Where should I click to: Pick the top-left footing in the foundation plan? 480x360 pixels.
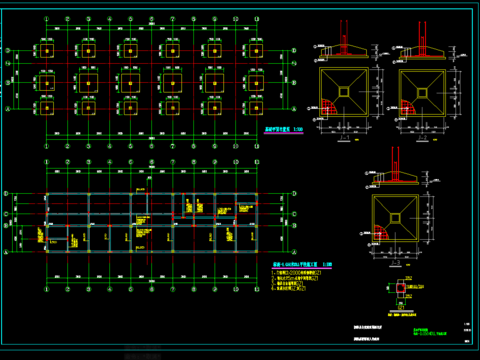(x=47, y=51)
